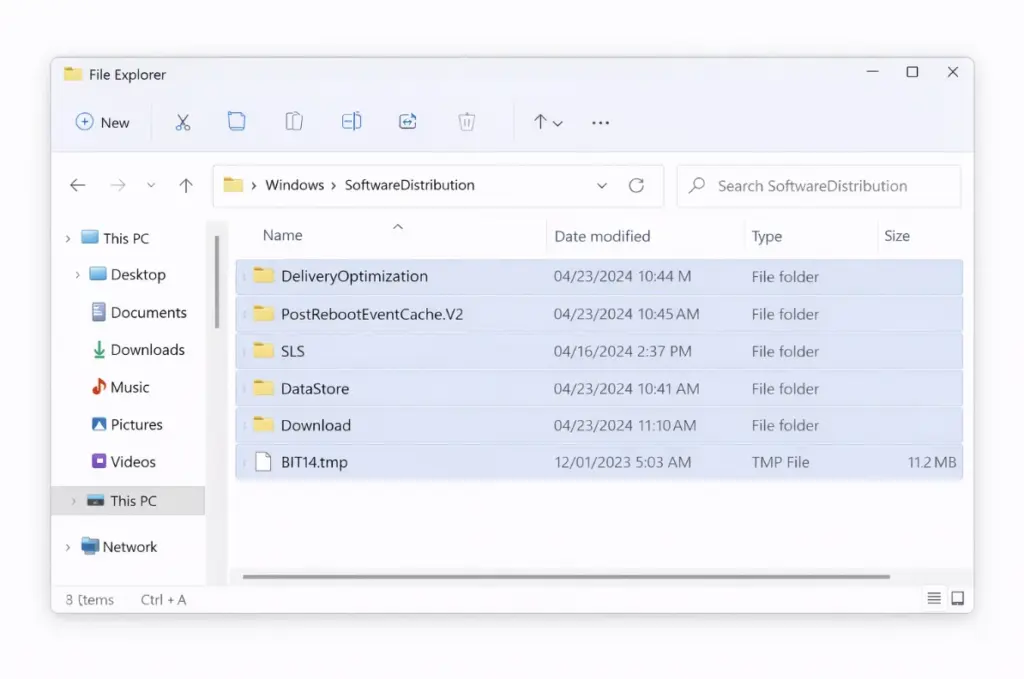Refresh the SoftwareDistribution folder view
The image size is (1024, 679).
637,185
